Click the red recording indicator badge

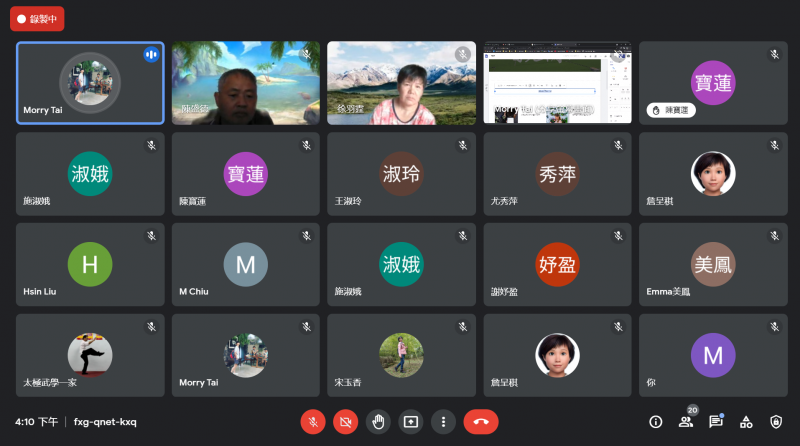tap(37, 19)
